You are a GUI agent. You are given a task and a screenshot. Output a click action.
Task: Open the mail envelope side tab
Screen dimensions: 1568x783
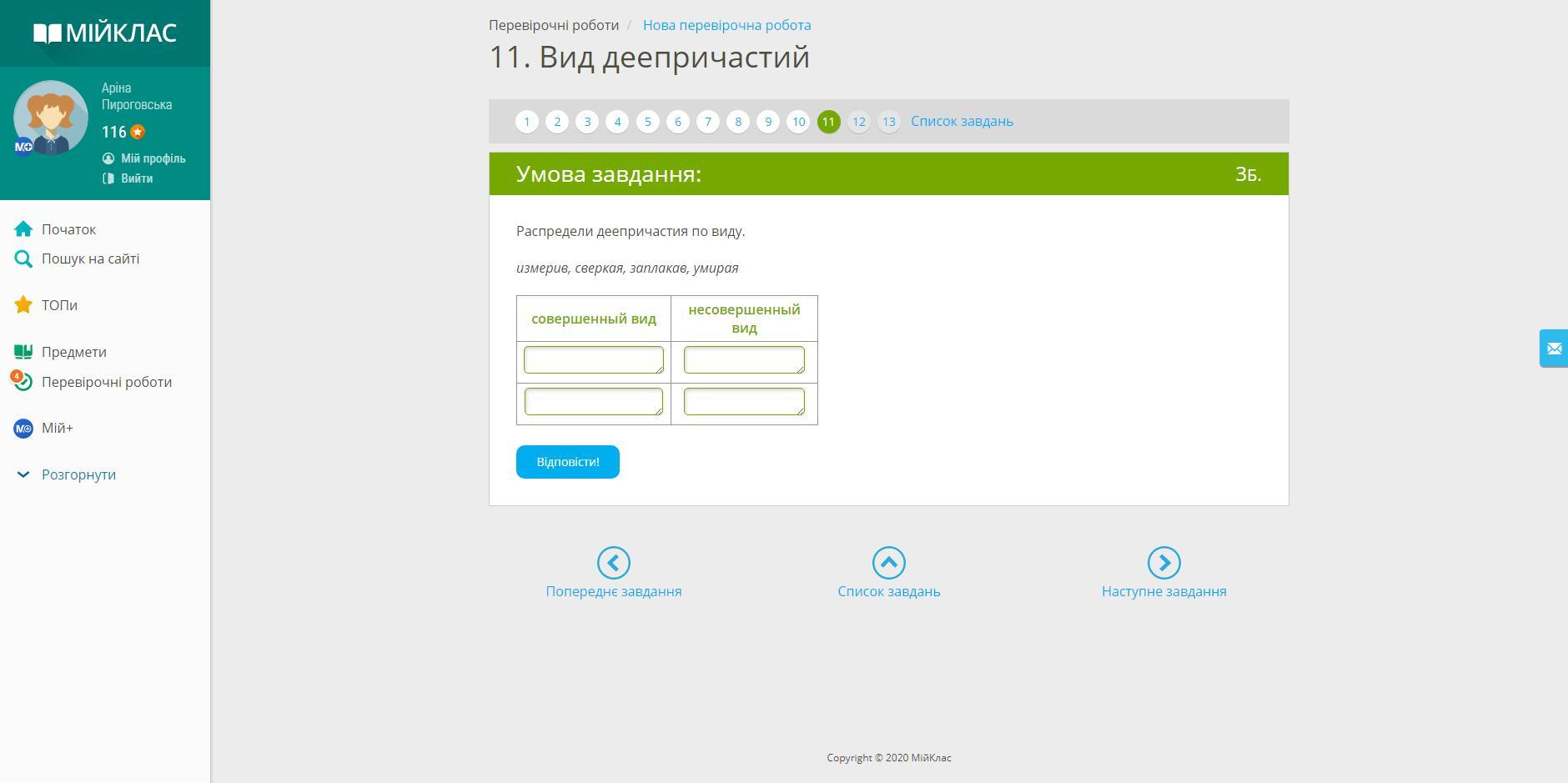(1554, 349)
